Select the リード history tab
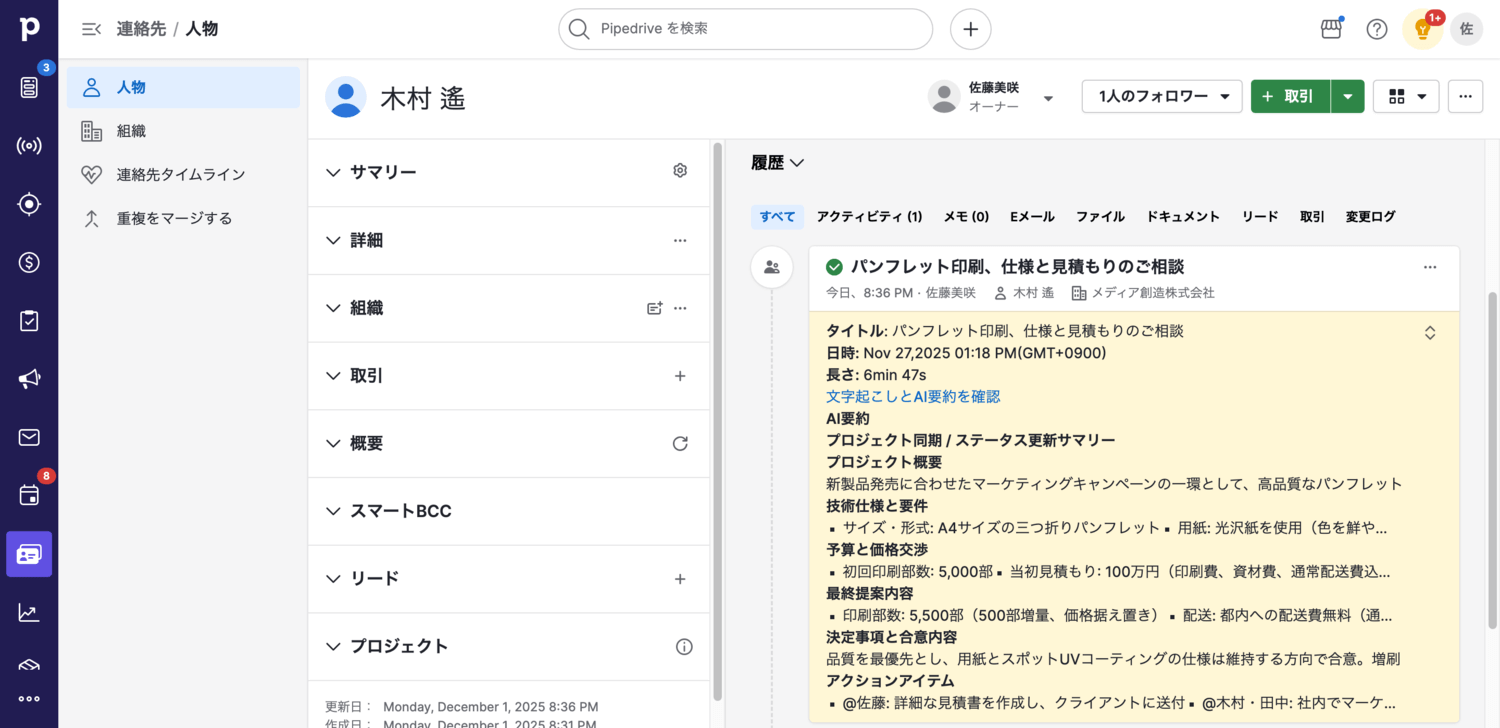Image resolution: width=1500 pixels, height=728 pixels. (x=1260, y=216)
